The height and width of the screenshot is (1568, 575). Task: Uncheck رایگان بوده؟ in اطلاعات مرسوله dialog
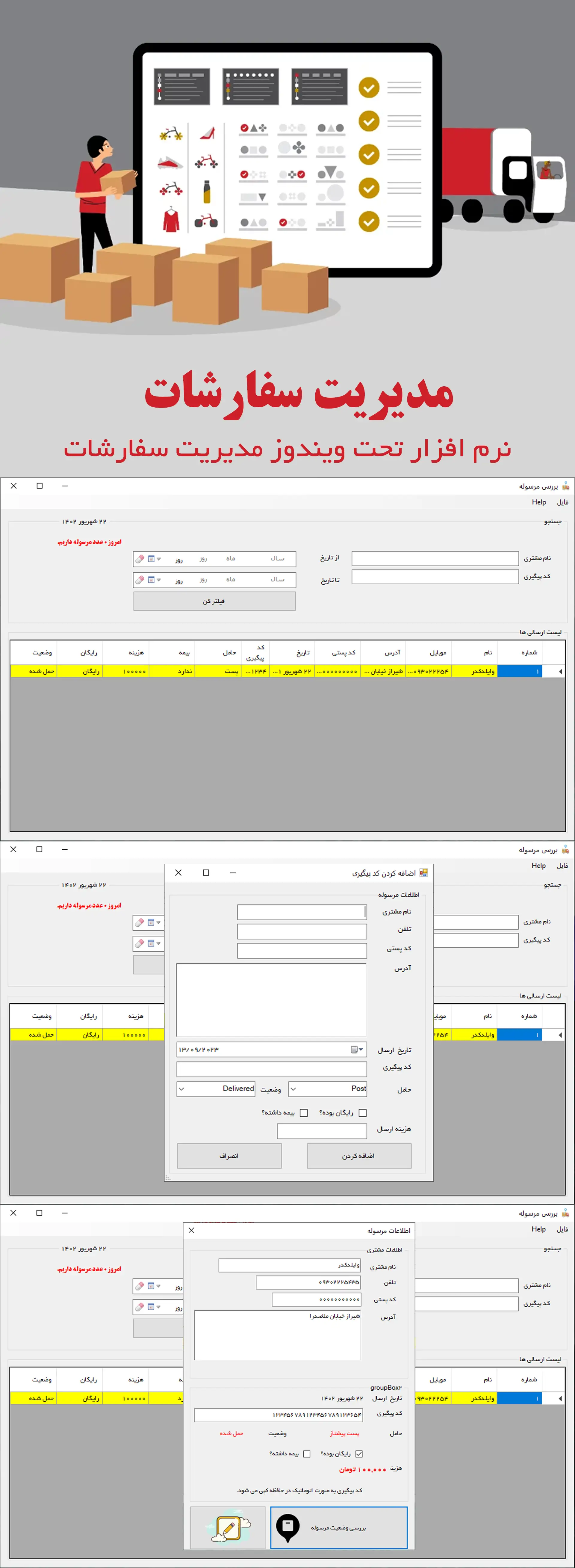coord(359,1454)
